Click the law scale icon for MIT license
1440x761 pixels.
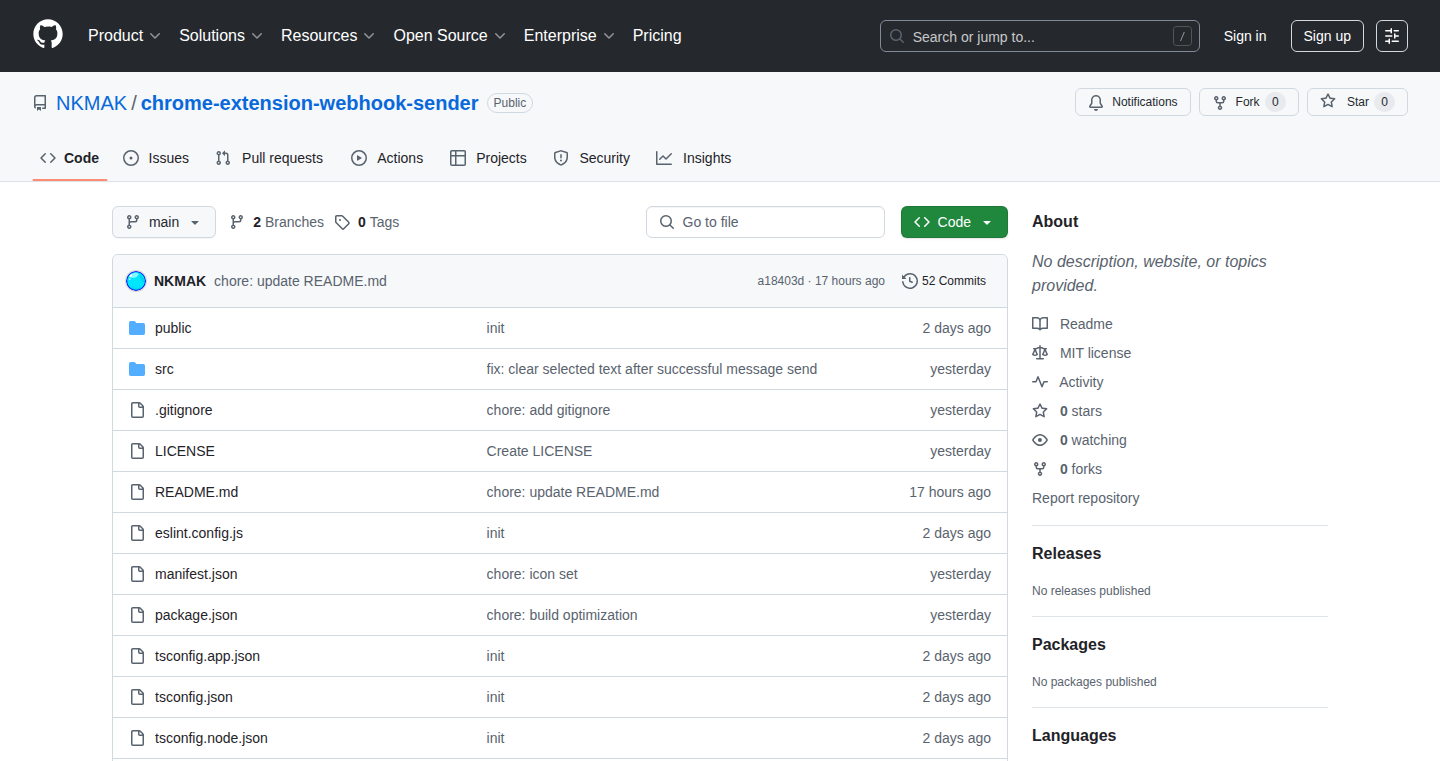click(1040, 353)
